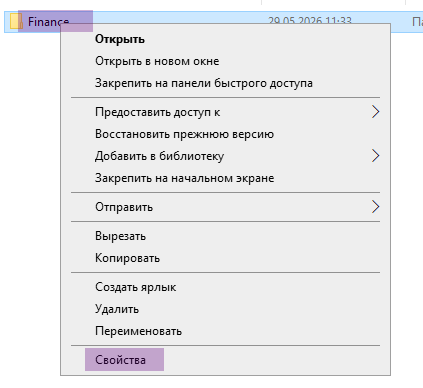
Task: Choose Удалить to delete the folder
Action: (x=117, y=309)
